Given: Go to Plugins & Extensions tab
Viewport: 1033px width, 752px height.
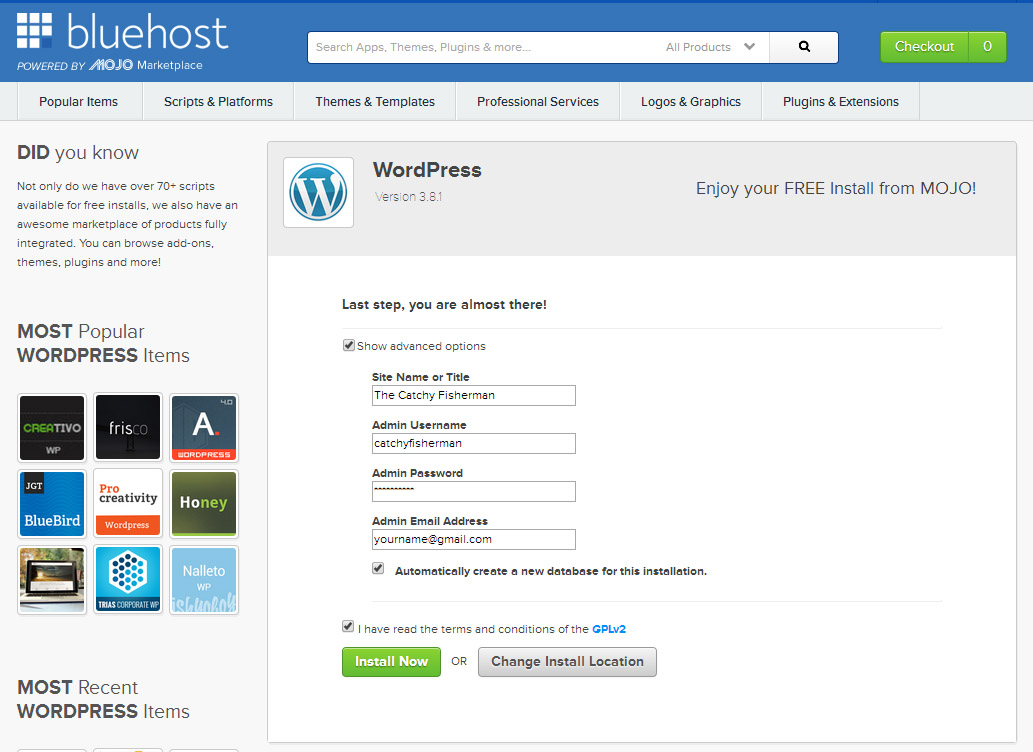Looking at the screenshot, I should [x=840, y=101].
